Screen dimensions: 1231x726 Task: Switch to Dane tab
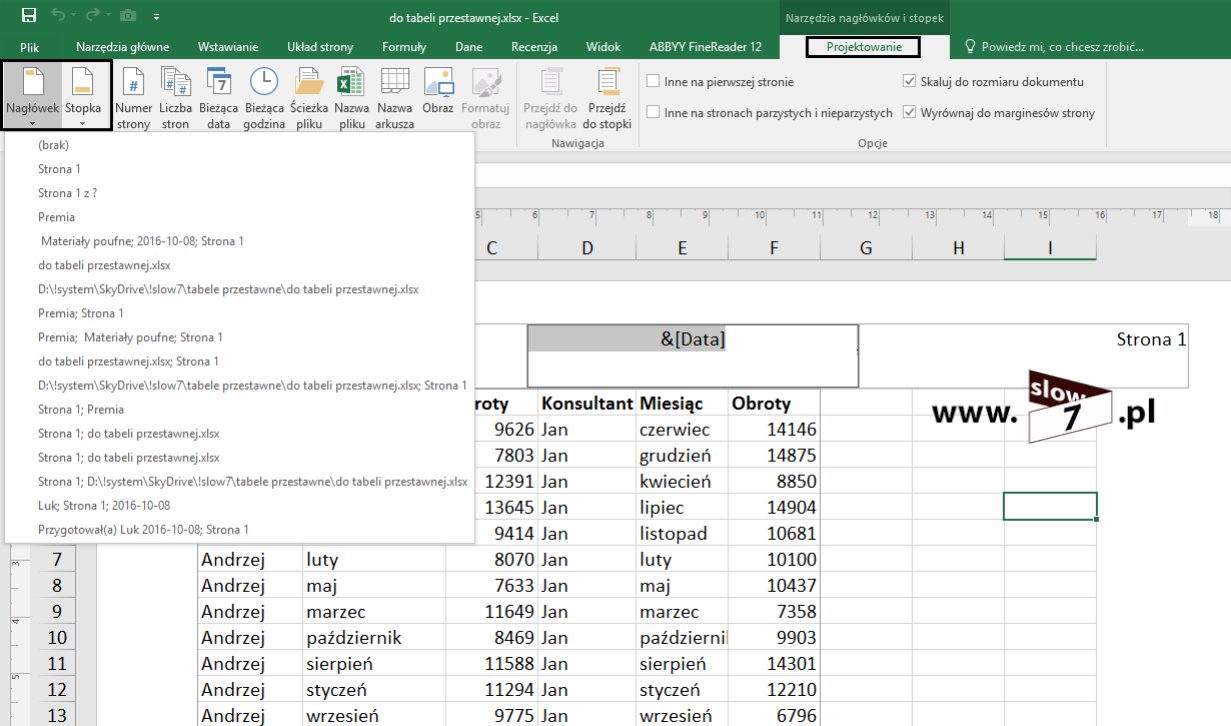469,47
